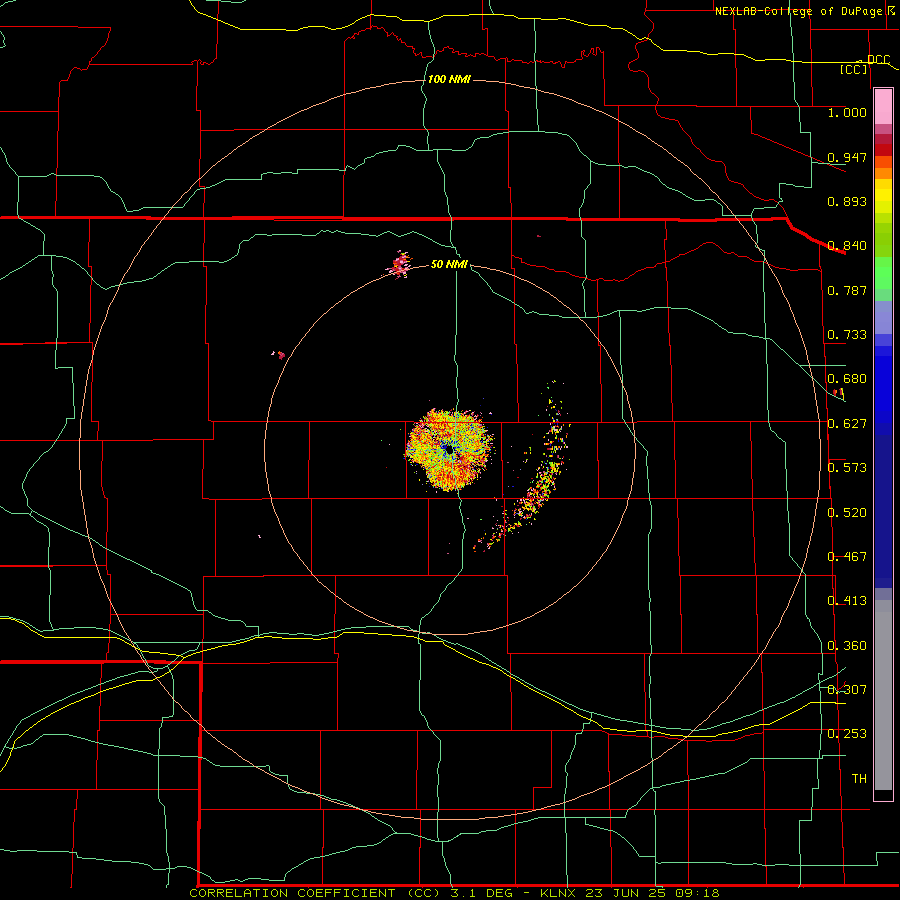Click the 0.893 color scale value
The image size is (900, 900).
coord(847,201)
